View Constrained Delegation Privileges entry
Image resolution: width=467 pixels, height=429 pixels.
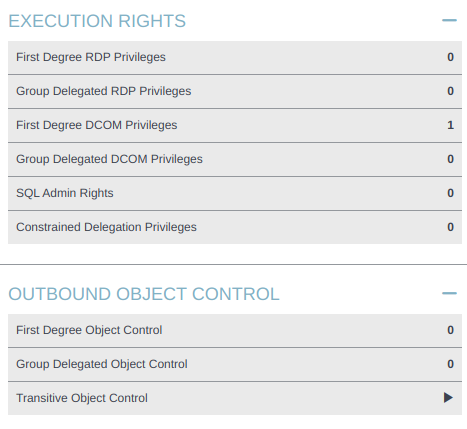pos(235,227)
